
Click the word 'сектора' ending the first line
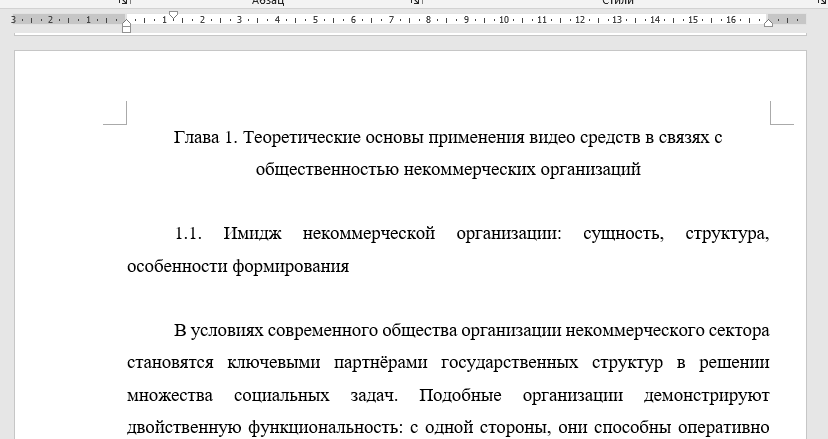739,331
